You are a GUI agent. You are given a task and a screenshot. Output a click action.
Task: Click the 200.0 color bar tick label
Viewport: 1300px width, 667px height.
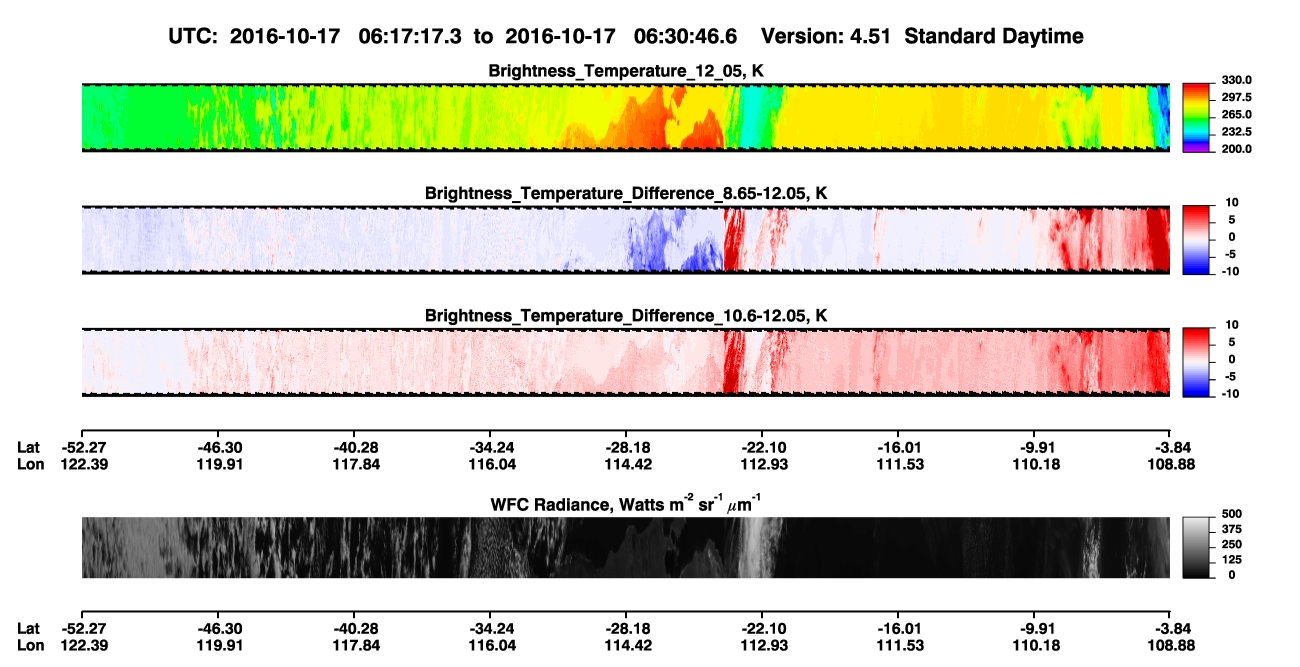pos(1238,149)
